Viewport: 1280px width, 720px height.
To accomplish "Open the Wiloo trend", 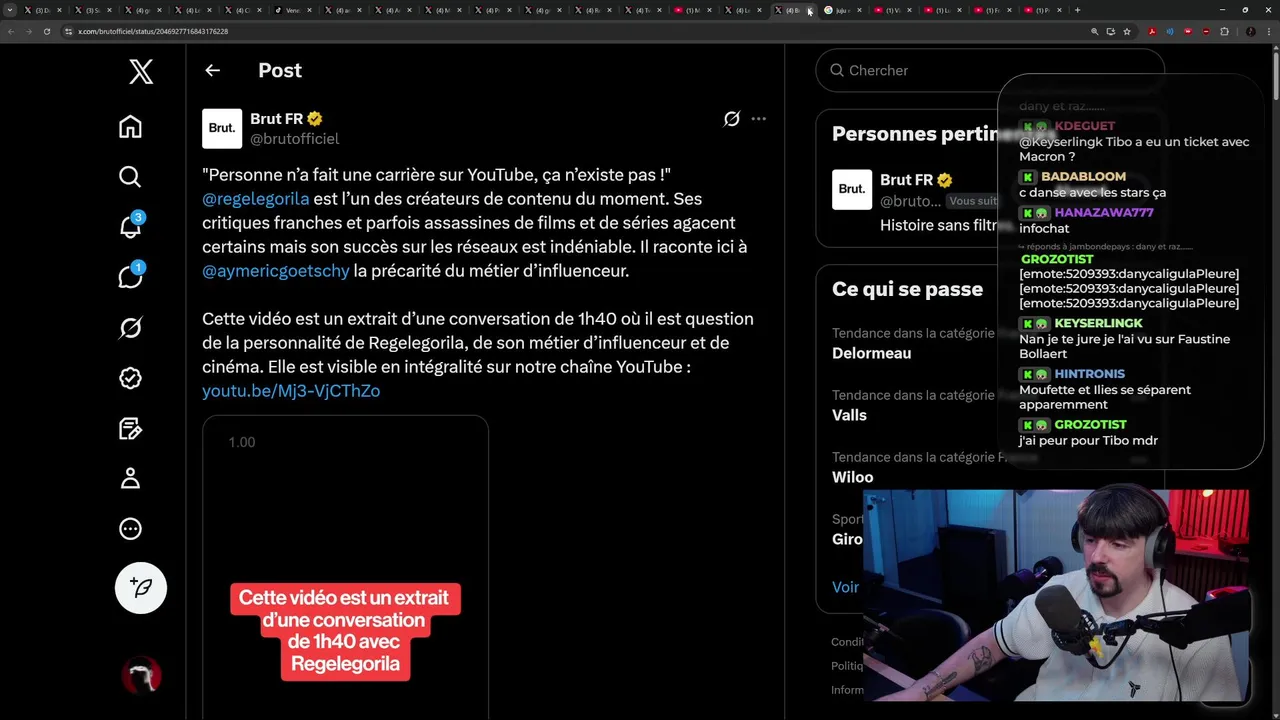I will (x=852, y=477).
